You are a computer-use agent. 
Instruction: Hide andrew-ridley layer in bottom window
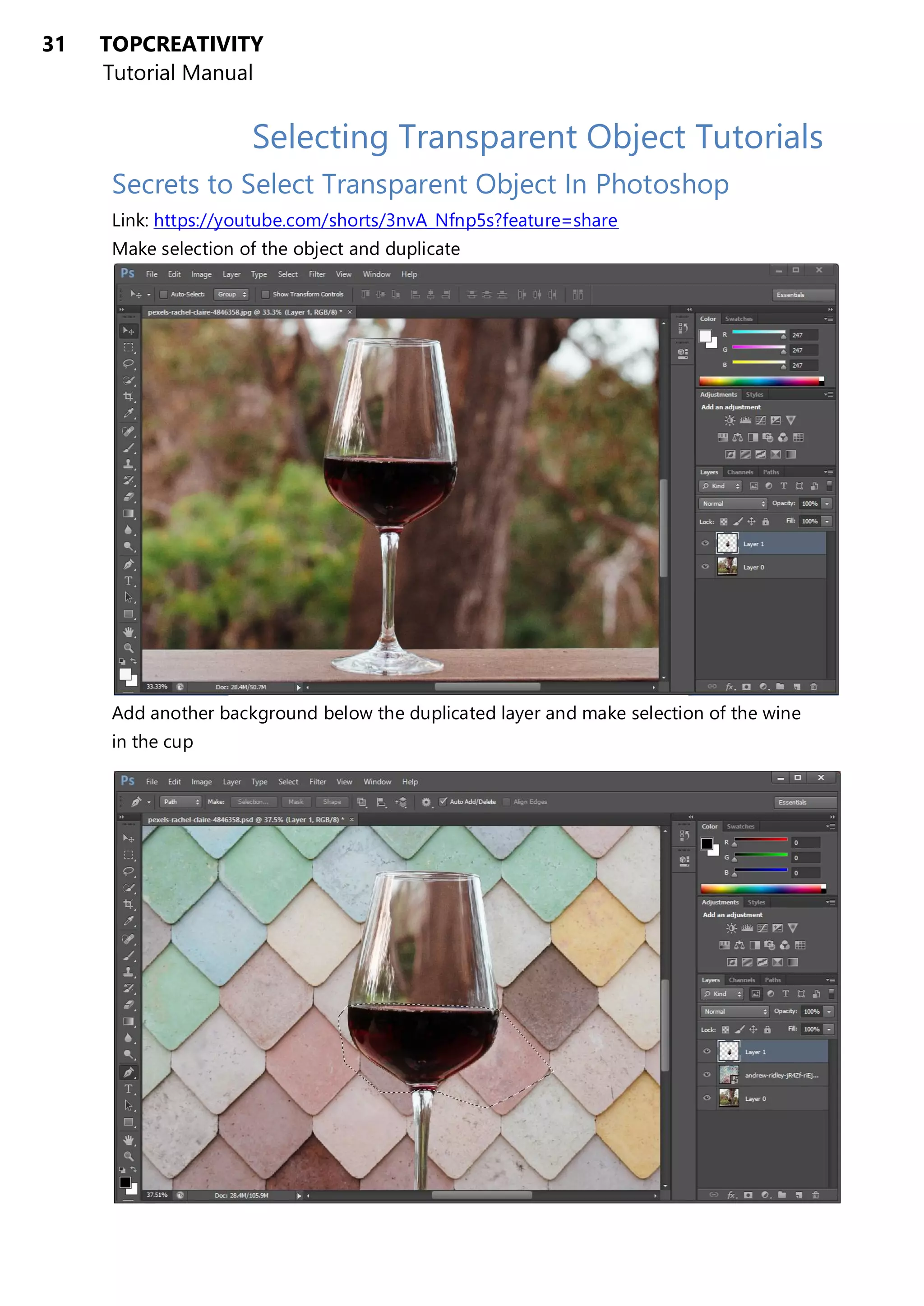(x=707, y=1075)
